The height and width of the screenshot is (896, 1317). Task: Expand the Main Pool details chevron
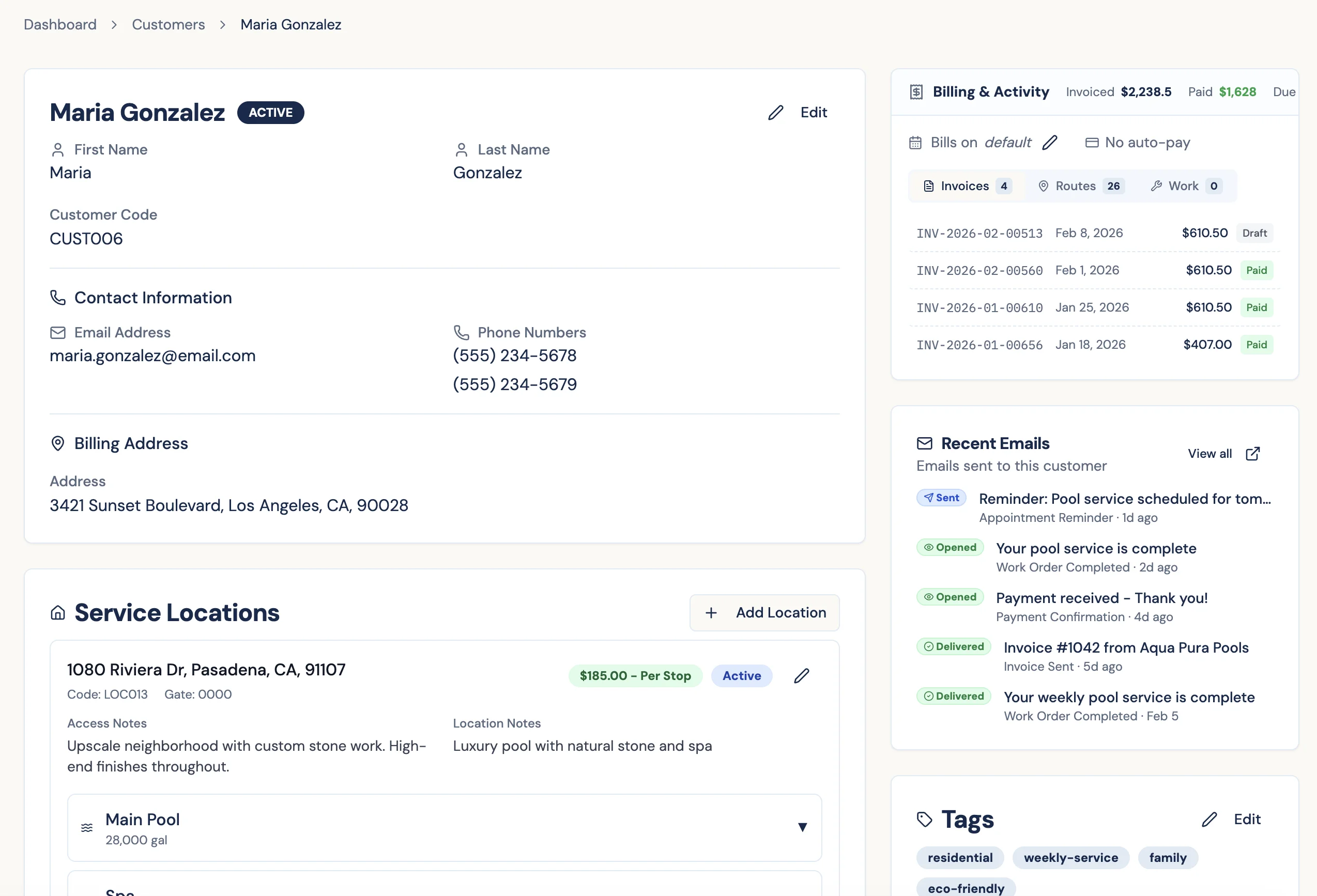(803, 828)
